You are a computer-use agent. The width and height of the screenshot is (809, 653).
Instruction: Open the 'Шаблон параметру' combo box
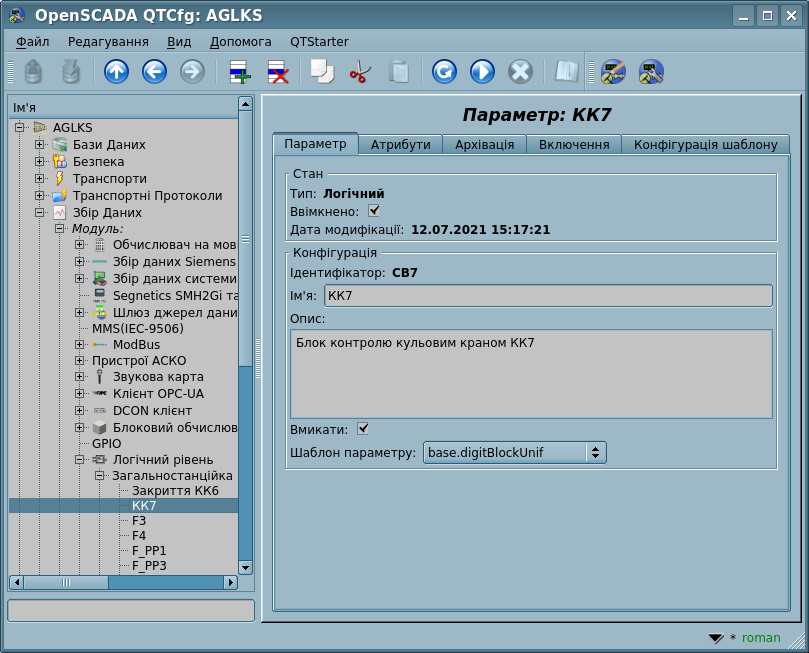coord(514,453)
